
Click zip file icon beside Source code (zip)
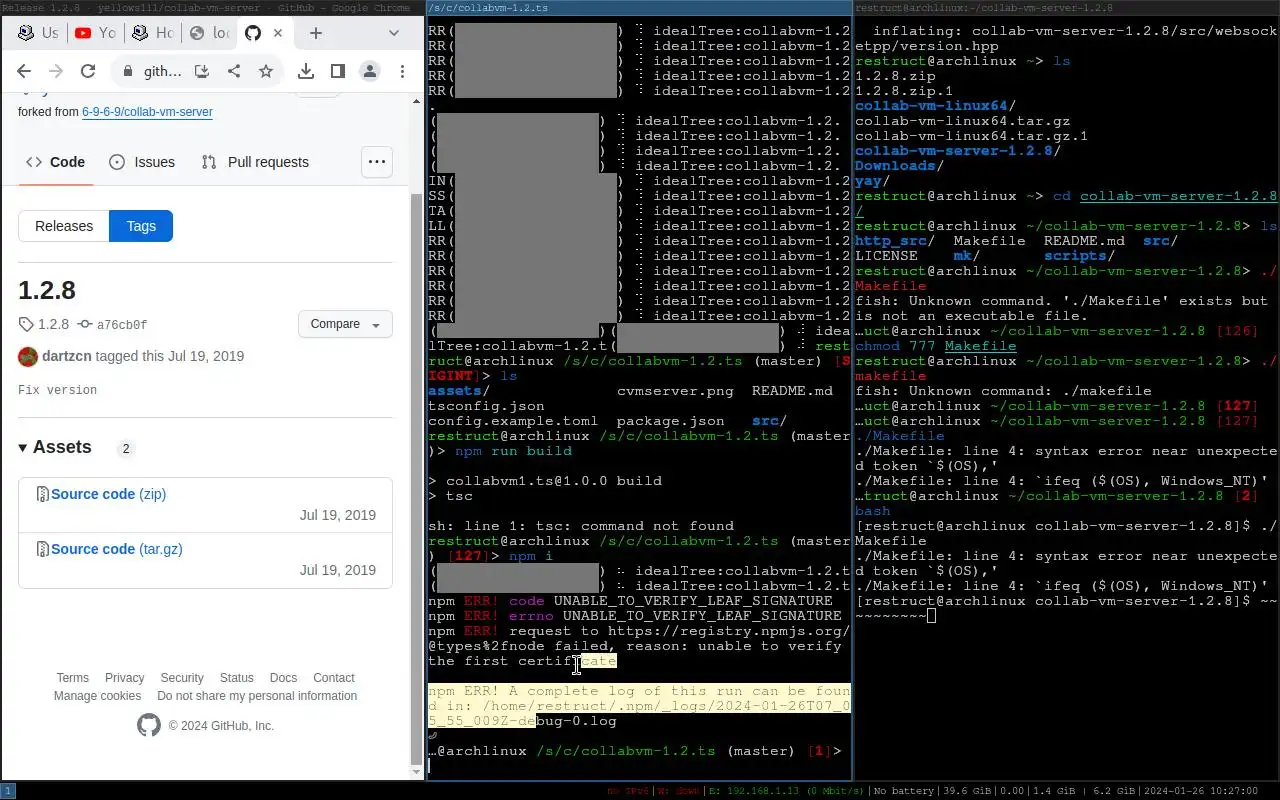tap(43, 494)
